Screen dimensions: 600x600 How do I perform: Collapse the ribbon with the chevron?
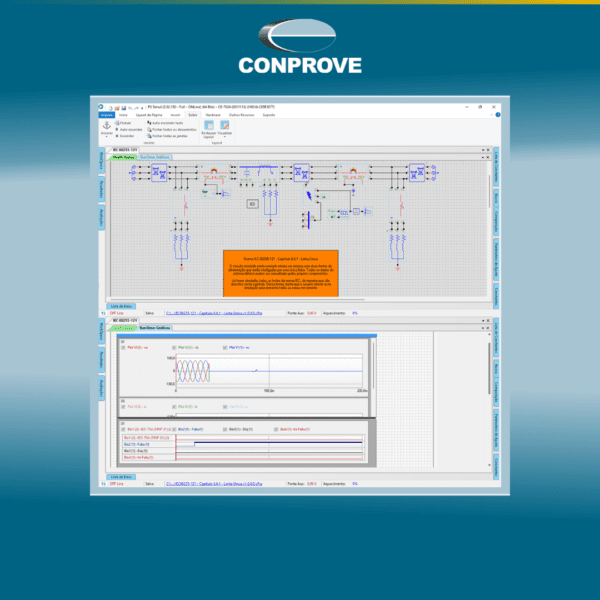(492, 115)
